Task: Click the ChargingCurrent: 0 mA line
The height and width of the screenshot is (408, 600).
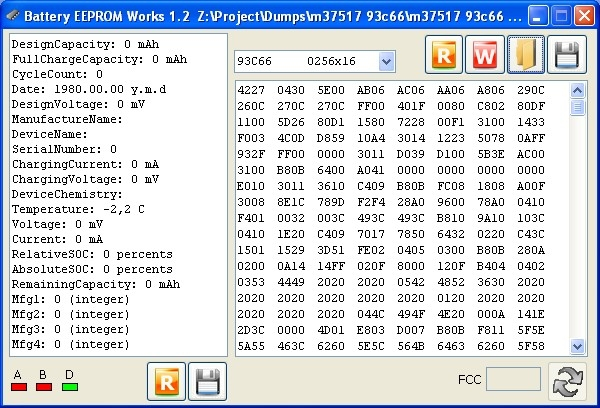Action: (x=85, y=164)
